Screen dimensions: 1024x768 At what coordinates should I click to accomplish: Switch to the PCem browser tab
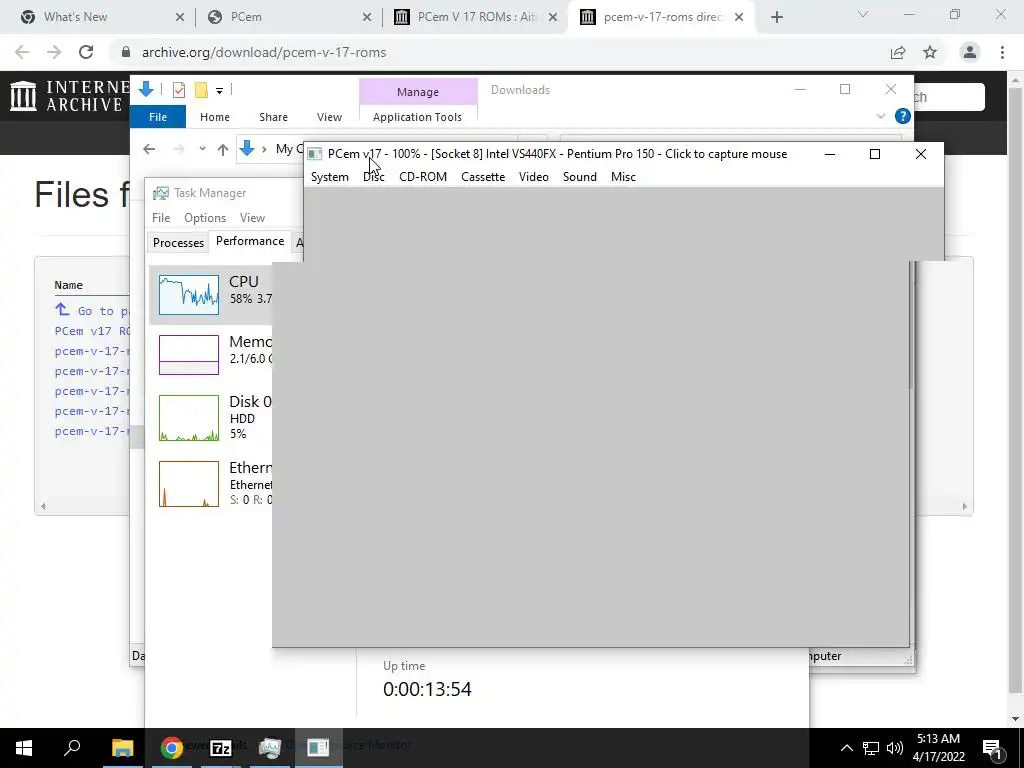(x=246, y=17)
